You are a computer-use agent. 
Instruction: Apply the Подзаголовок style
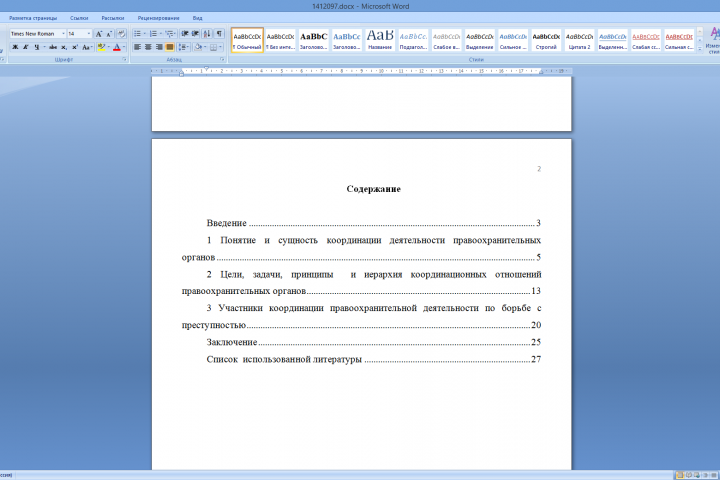coord(413,40)
